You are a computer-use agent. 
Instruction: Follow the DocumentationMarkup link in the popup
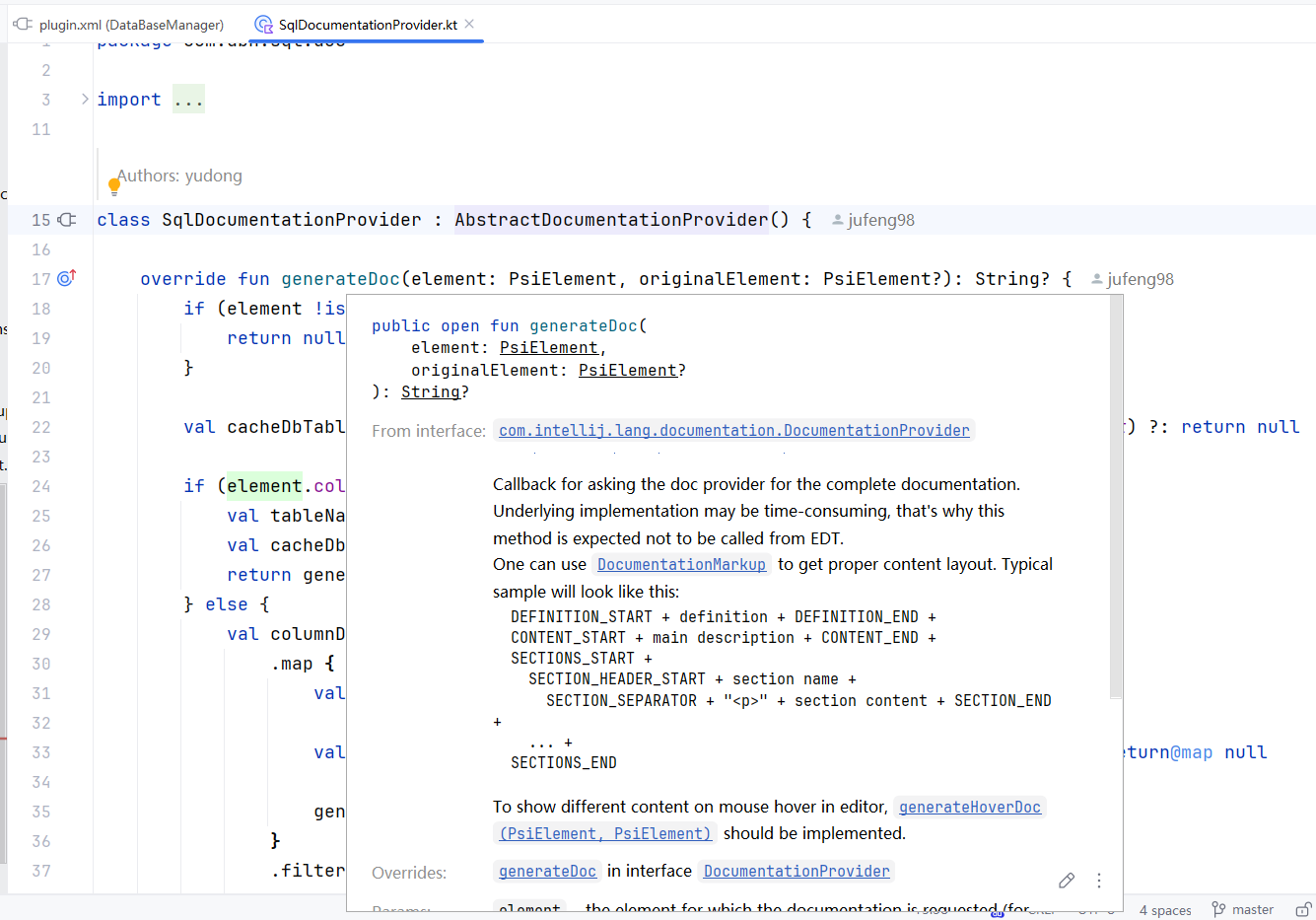(x=681, y=564)
